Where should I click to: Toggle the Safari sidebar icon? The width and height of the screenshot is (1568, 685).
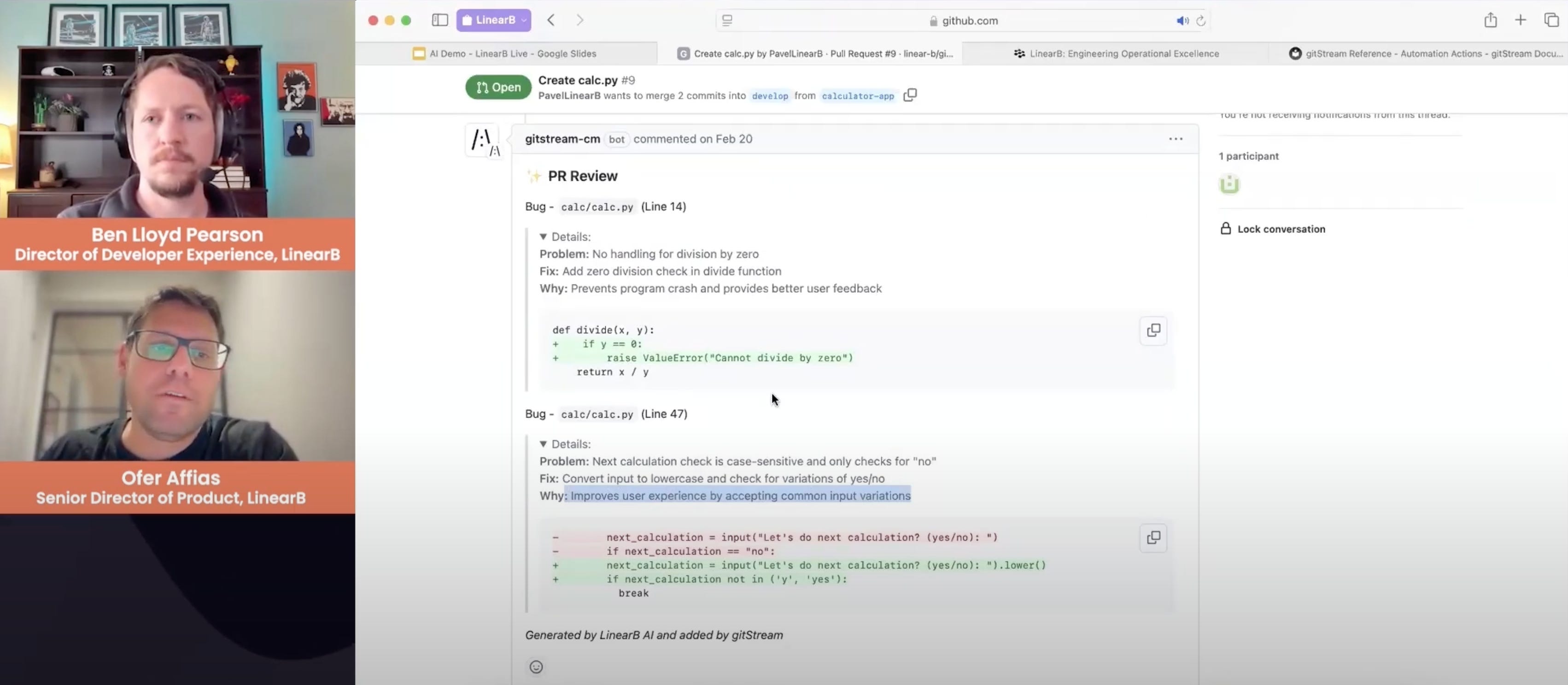pos(439,20)
